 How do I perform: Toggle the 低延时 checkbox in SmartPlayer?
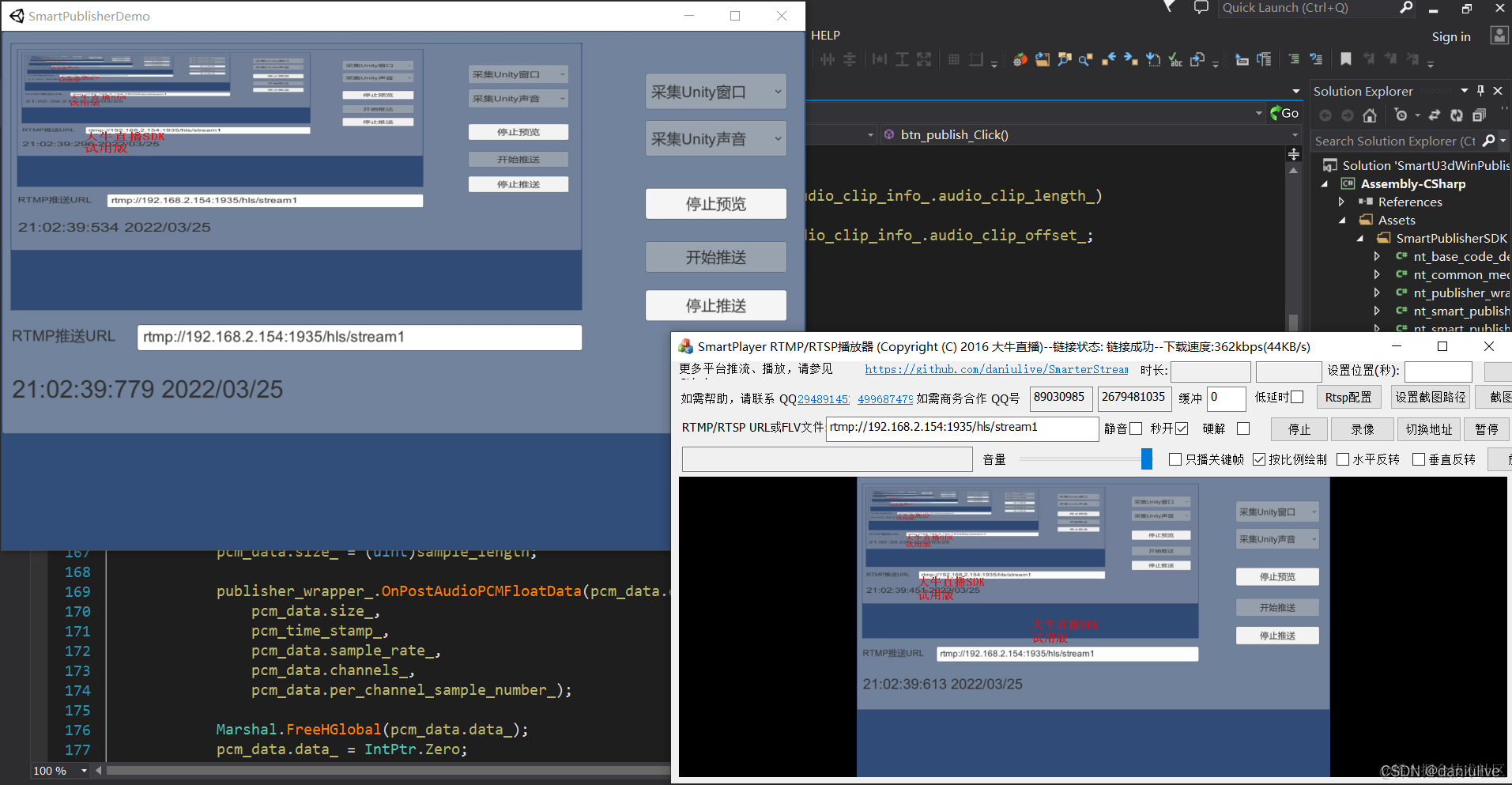click(x=1297, y=397)
